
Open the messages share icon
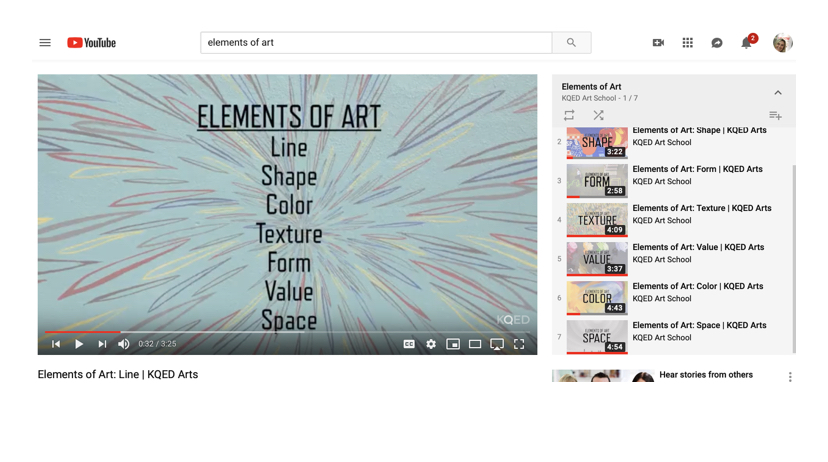point(717,43)
